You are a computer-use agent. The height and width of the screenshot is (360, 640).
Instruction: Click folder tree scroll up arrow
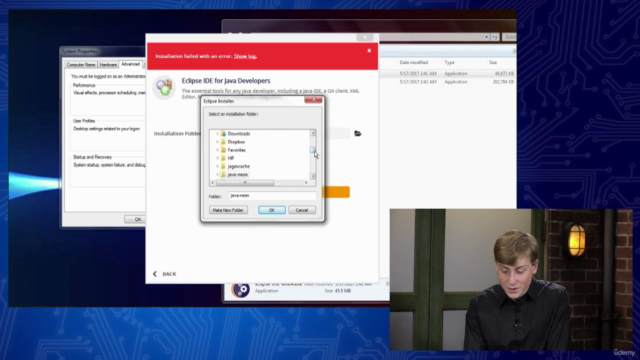tap(313, 133)
